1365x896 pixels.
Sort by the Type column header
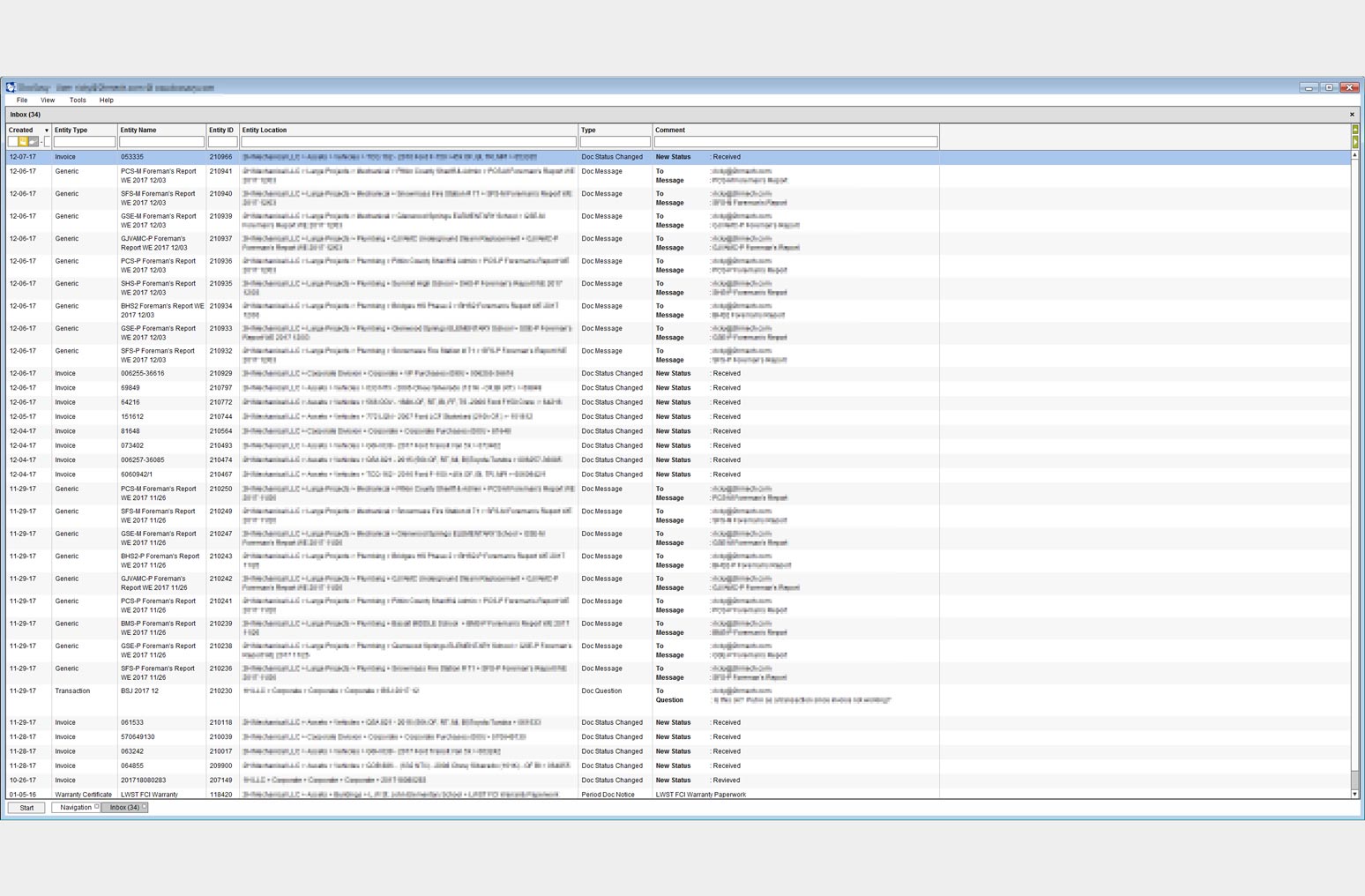615,131
